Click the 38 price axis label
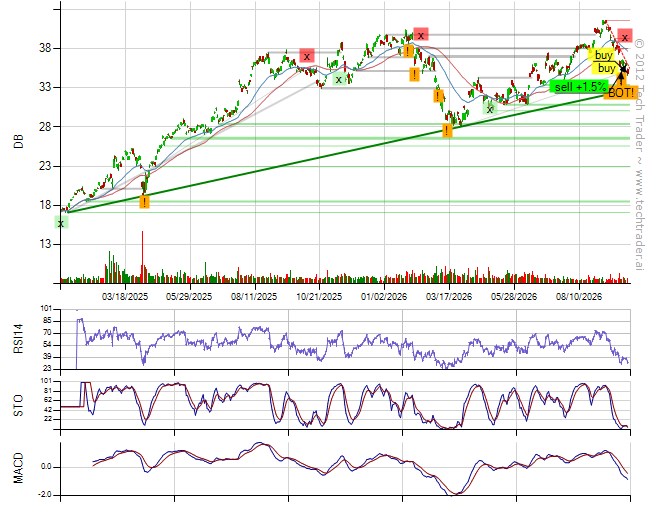Image resolution: width=657 pixels, height=514 pixels. [46, 48]
